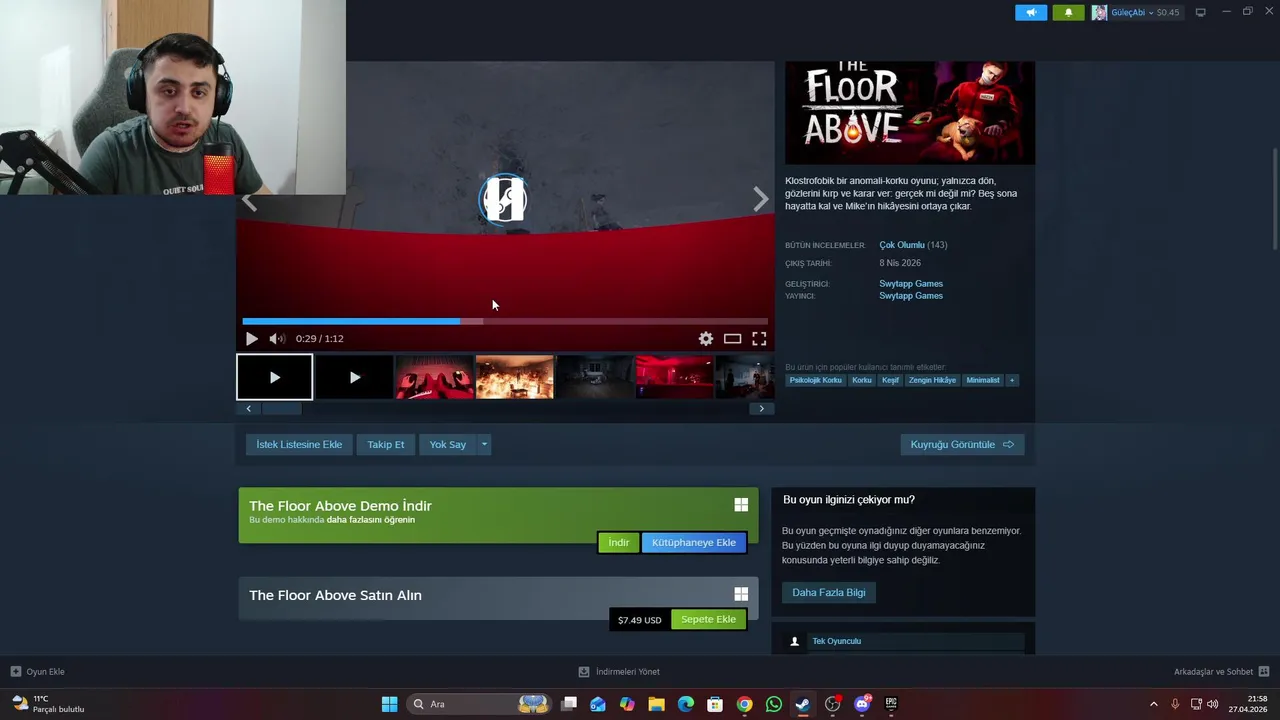Open Discord from taskbar
The width and height of the screenshot is (1280, 720).
(x=862, y=704)
